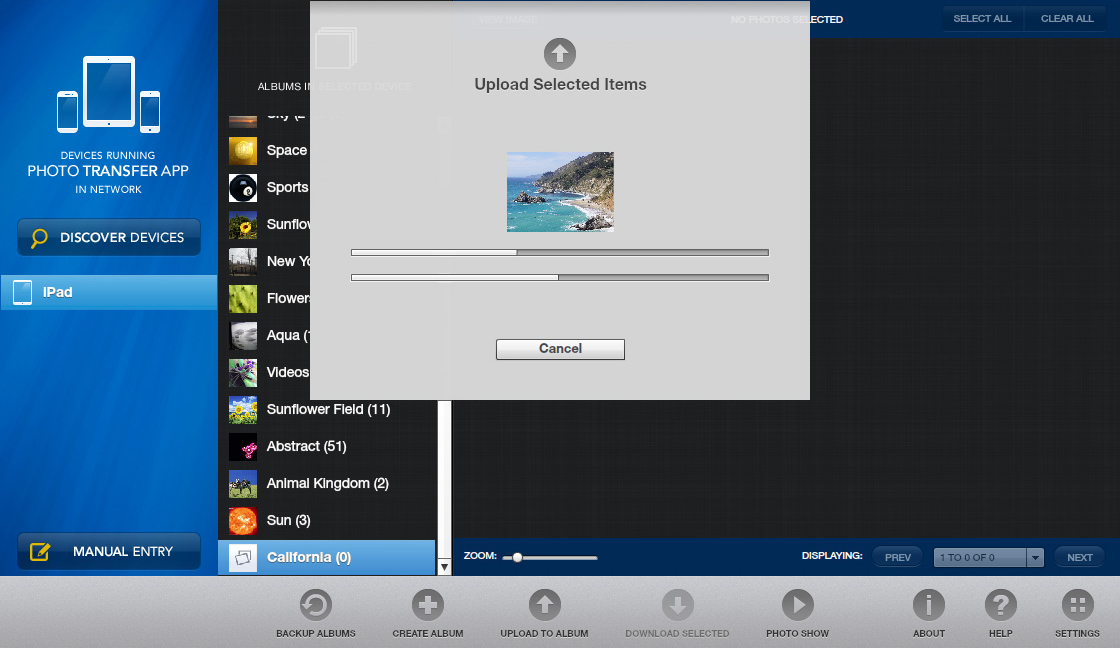Click the Upload to Album icon

tap(544, 605)
